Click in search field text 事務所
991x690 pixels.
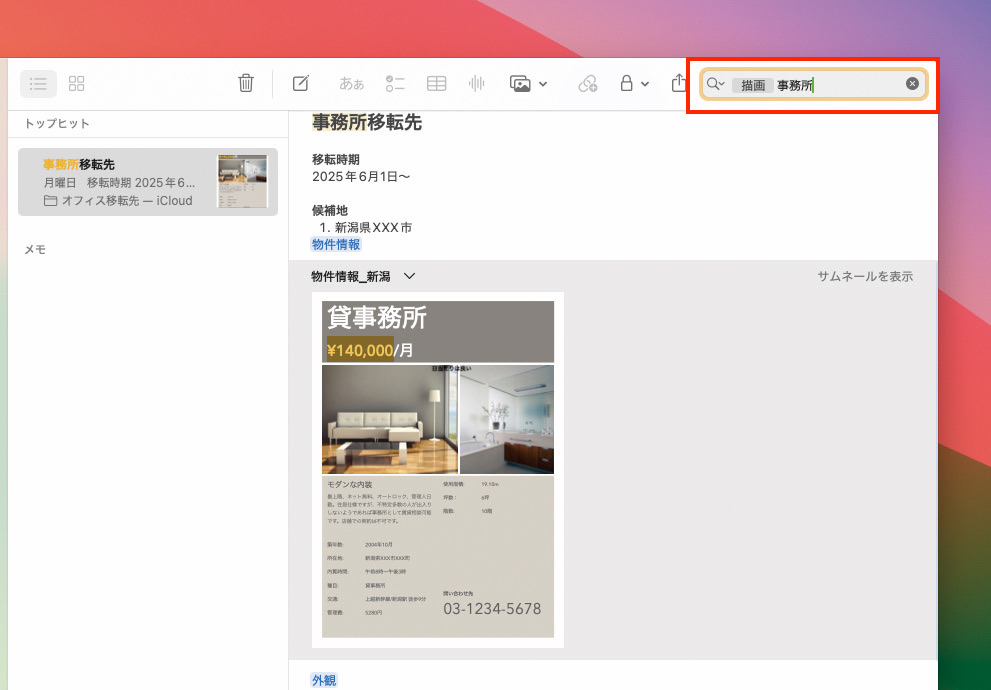pos(794,85)
